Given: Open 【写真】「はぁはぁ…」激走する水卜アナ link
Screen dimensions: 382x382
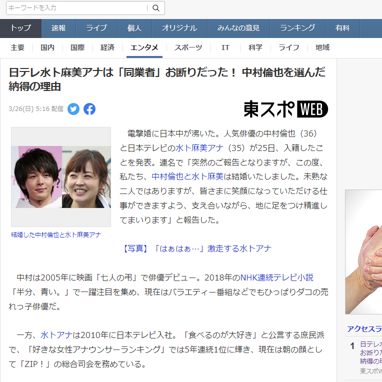Looking at the screenshot, I should point(196,249).
